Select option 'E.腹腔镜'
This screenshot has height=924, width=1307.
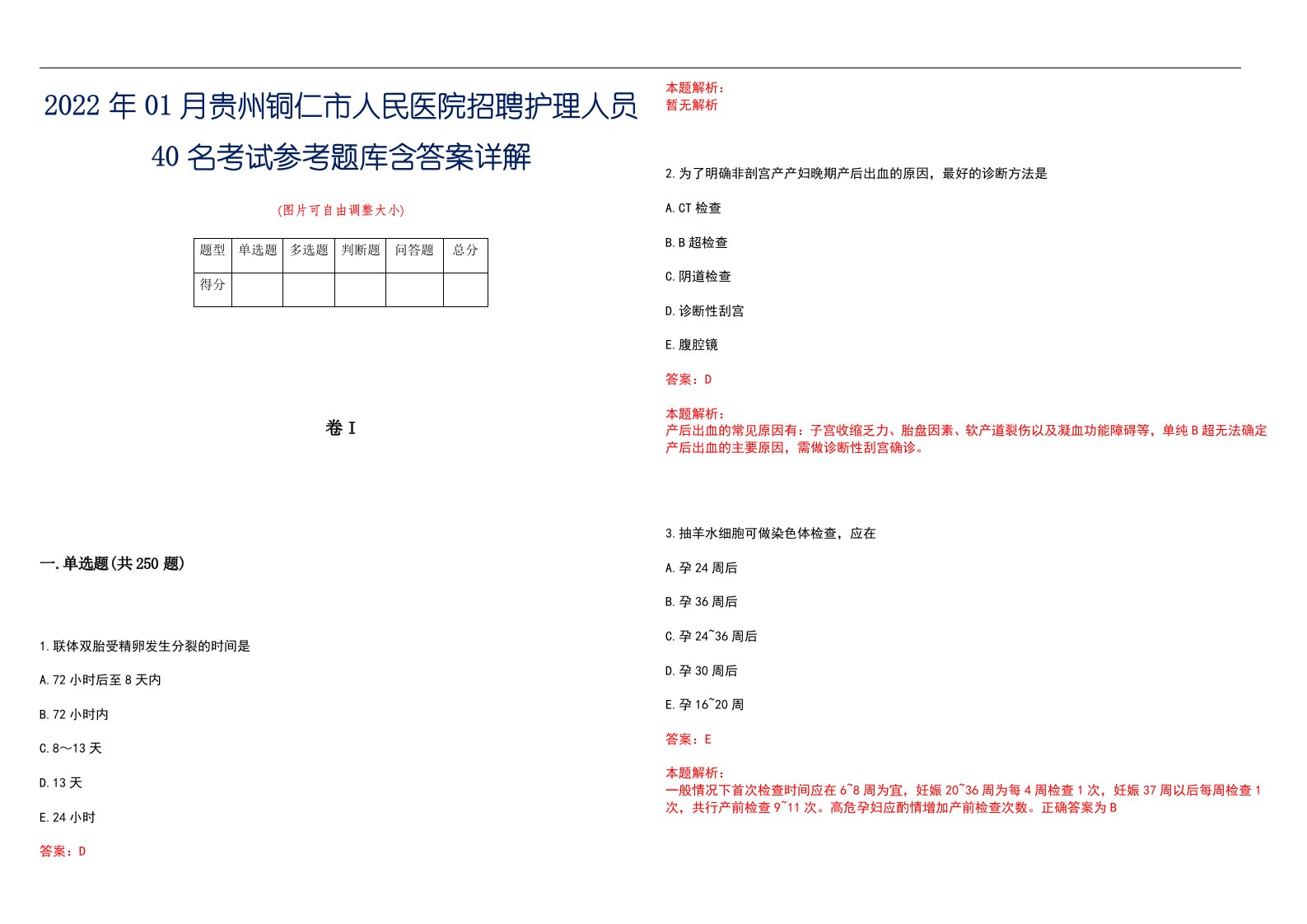coord(692,345)
